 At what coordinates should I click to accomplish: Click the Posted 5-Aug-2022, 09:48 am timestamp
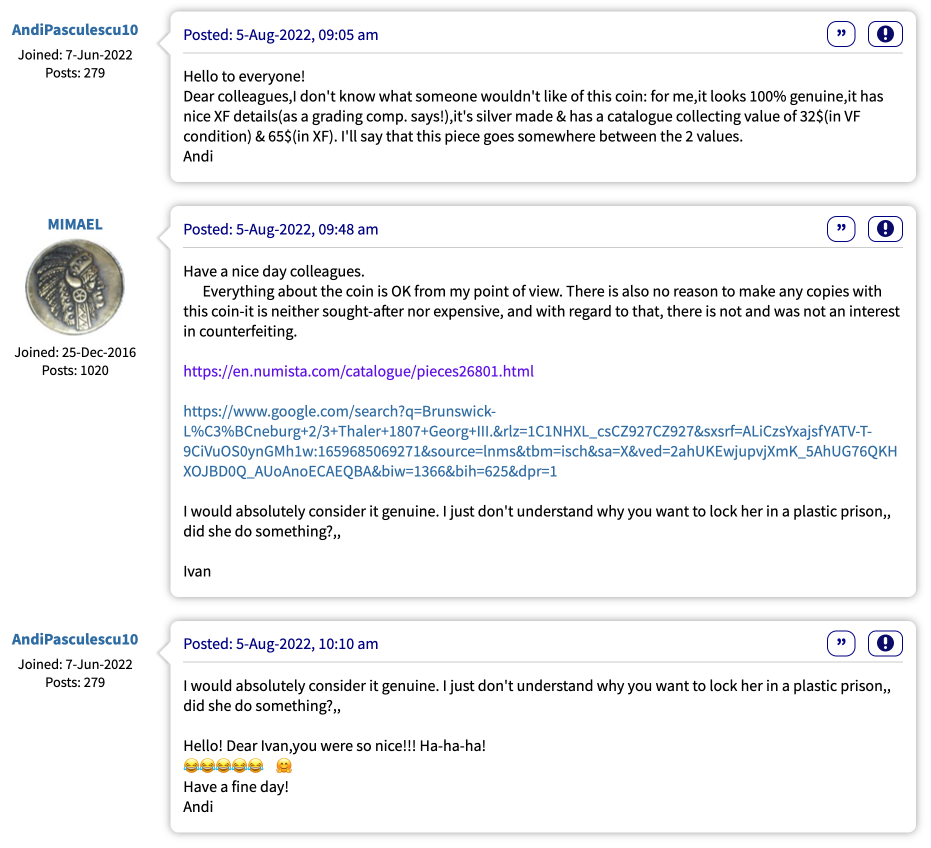coord(280,229)
